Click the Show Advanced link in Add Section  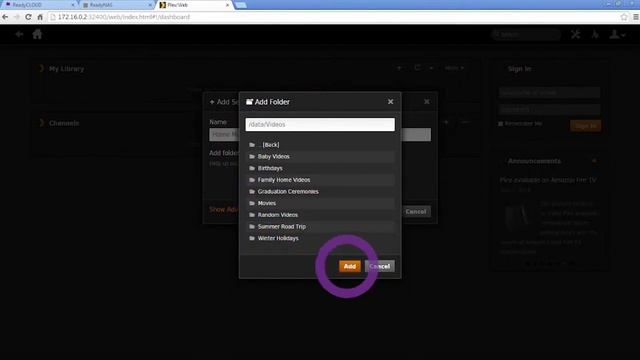tap(224, 209)
